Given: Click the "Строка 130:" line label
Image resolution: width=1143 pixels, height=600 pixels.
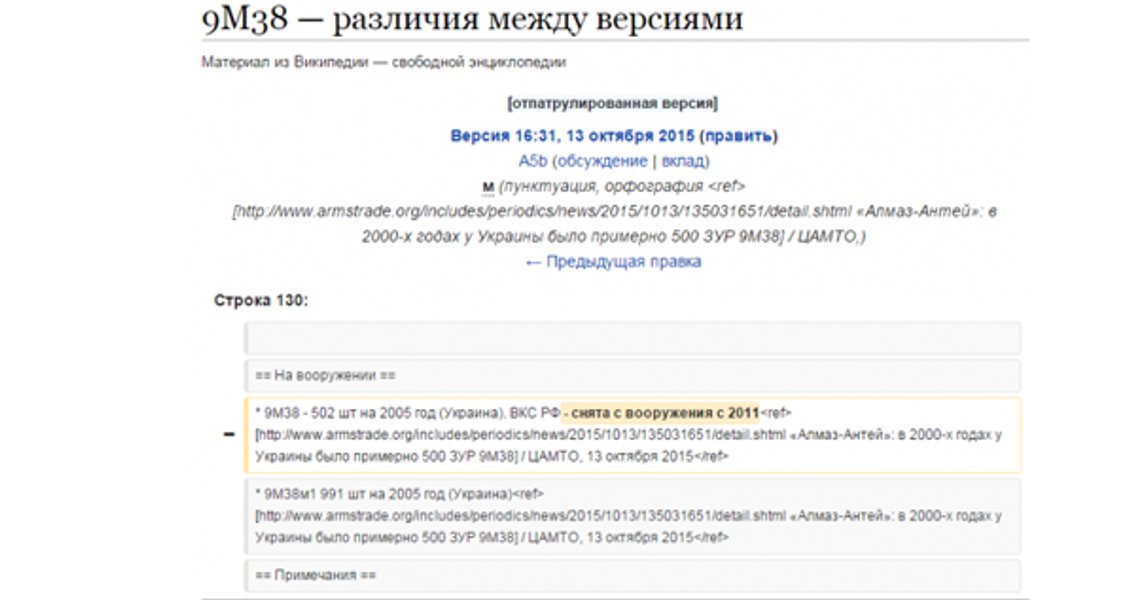Looking at the screenshot, I should tap(261, 300).
